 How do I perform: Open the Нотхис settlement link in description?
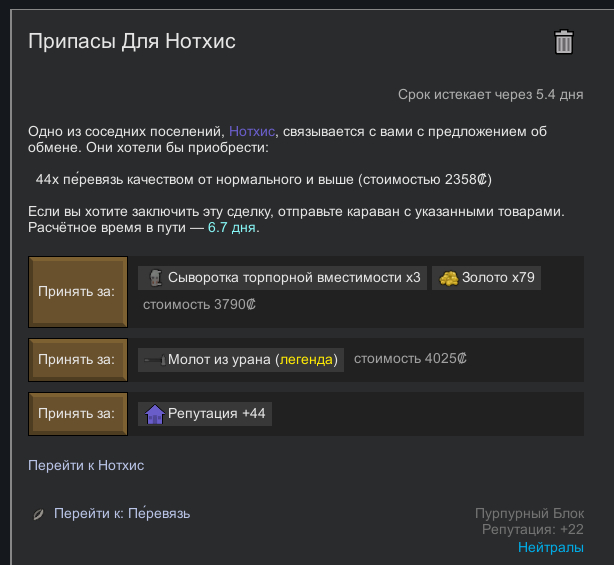tap(252, 132)
